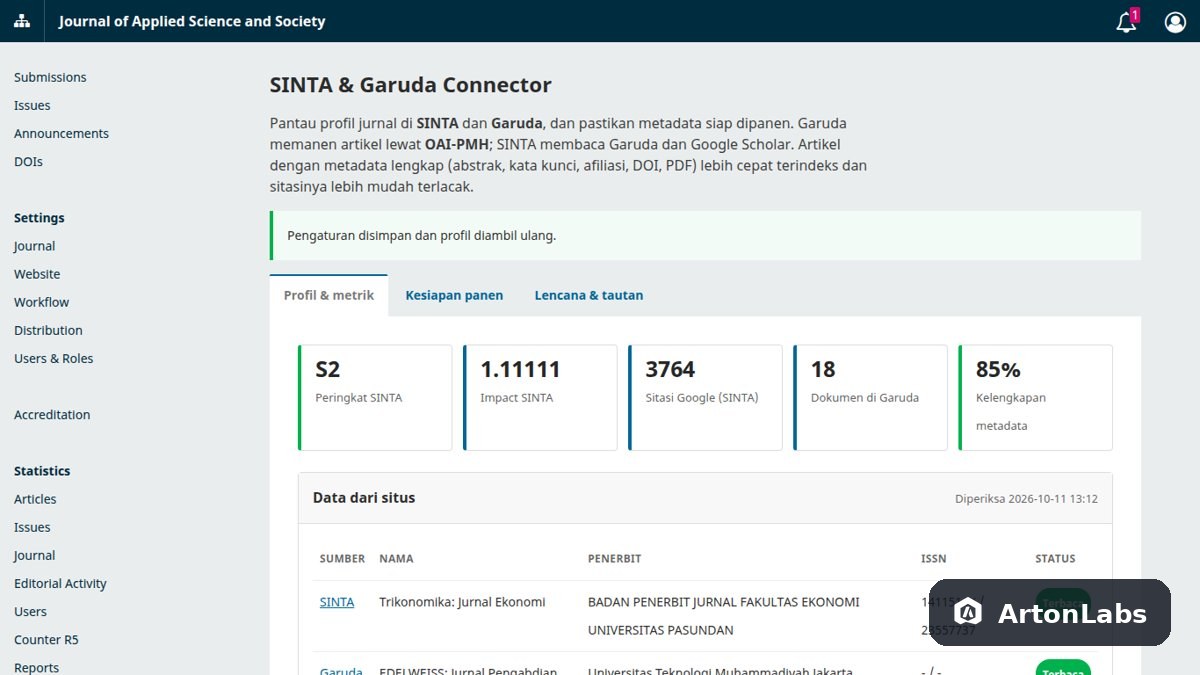Viewport: 1200px width, 675px height.
Task: Click the SUMBER column header
Action: 342,558
